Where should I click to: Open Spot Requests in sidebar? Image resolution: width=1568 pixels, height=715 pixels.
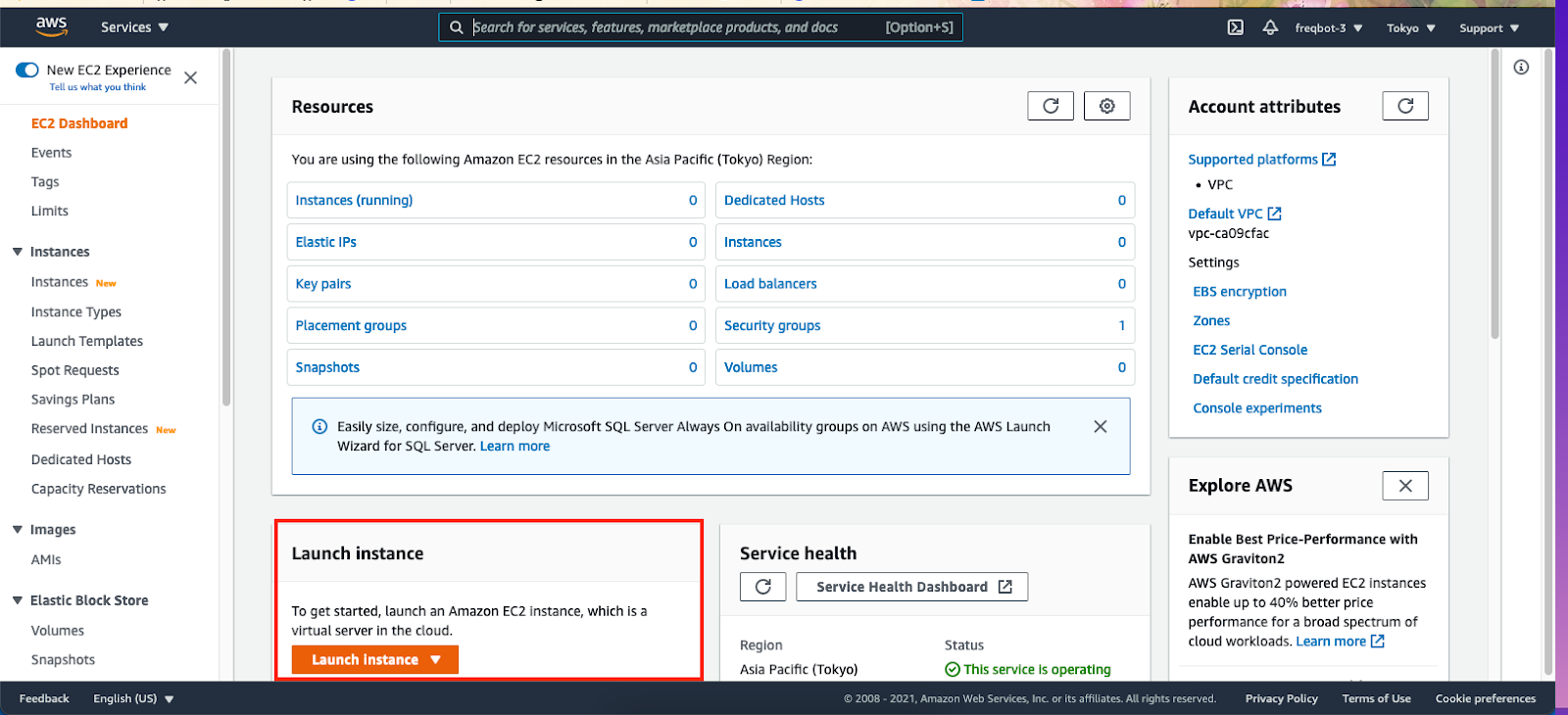[x=75, y=370]
